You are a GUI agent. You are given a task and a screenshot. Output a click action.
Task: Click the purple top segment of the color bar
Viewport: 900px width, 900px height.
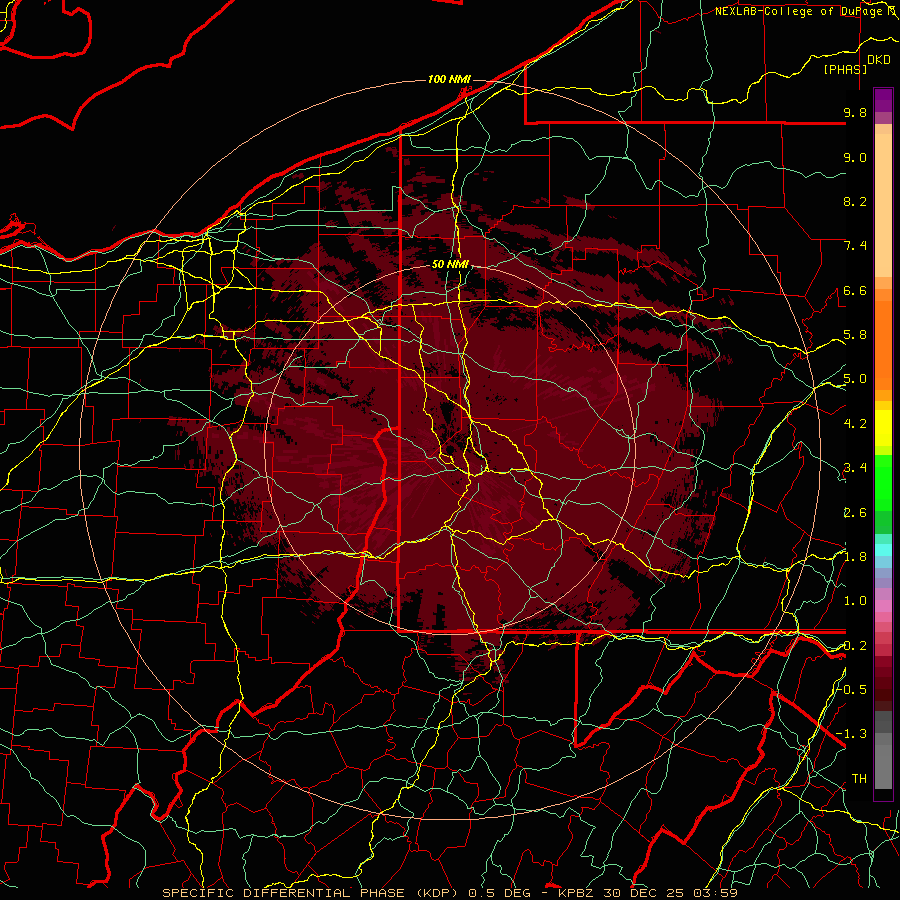pyautogui.click(x=883, y=100)
